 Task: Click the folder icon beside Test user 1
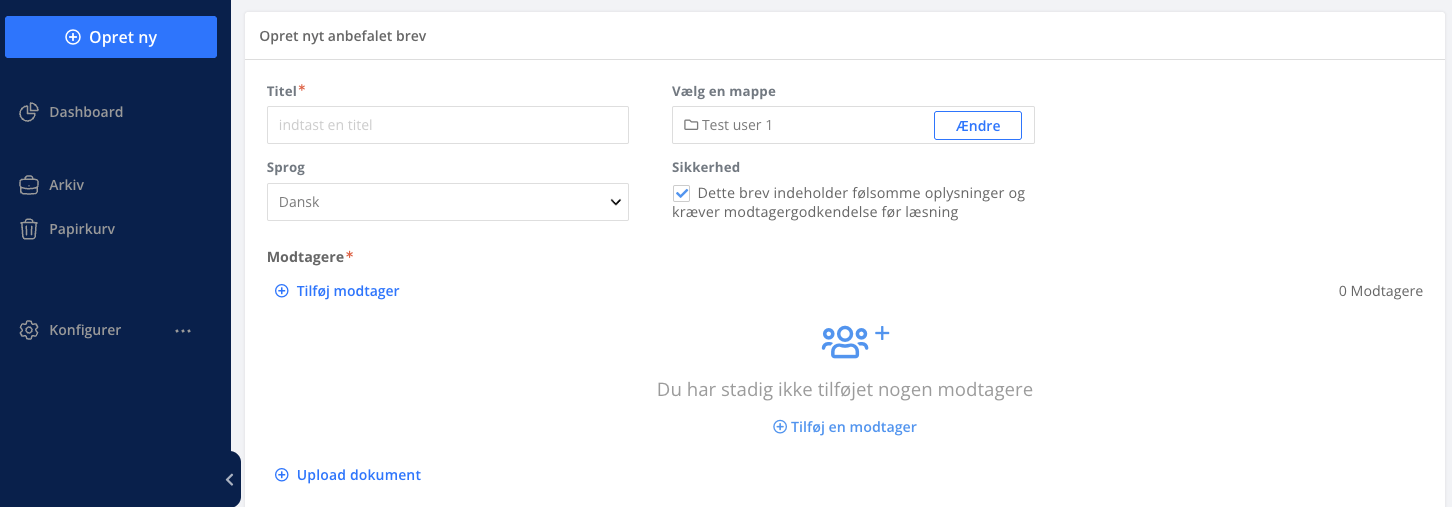(x=691, y=125)
